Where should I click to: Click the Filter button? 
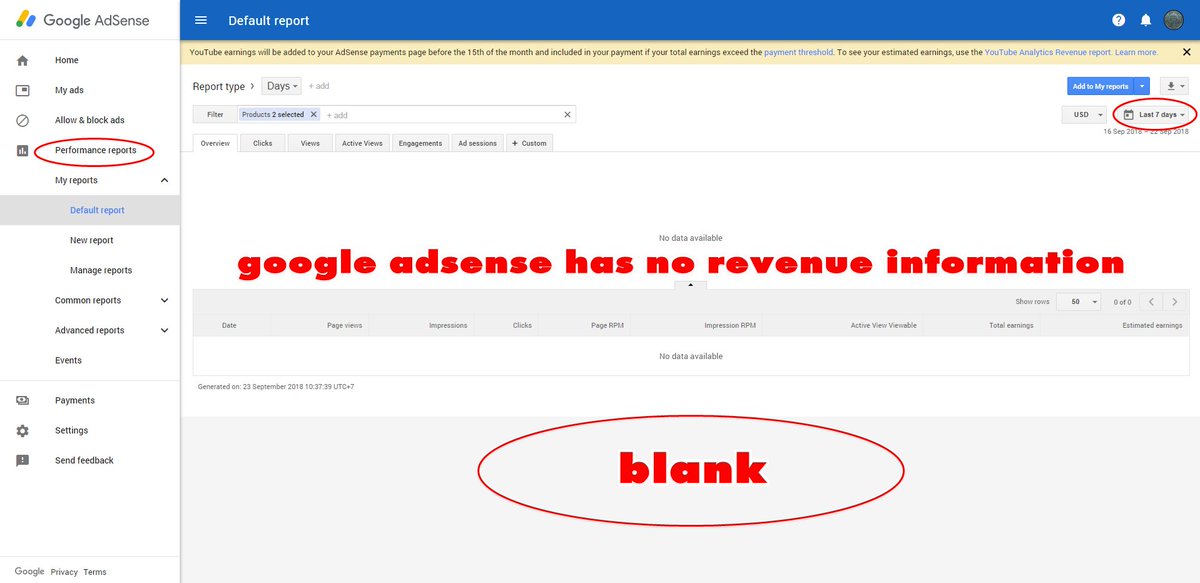click(x=215, y=115)
